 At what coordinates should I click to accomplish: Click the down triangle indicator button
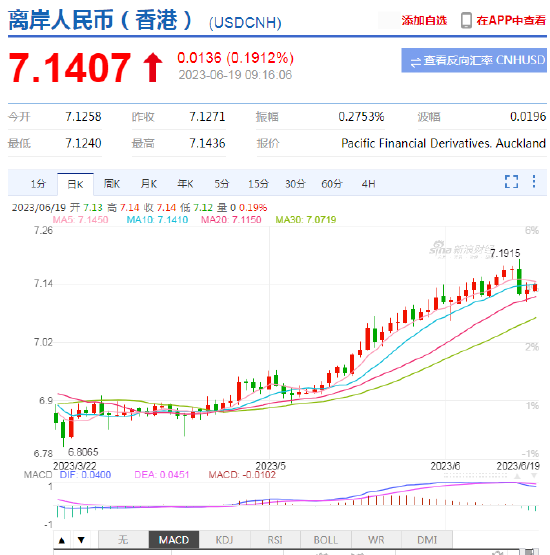[x=81, y=540]
